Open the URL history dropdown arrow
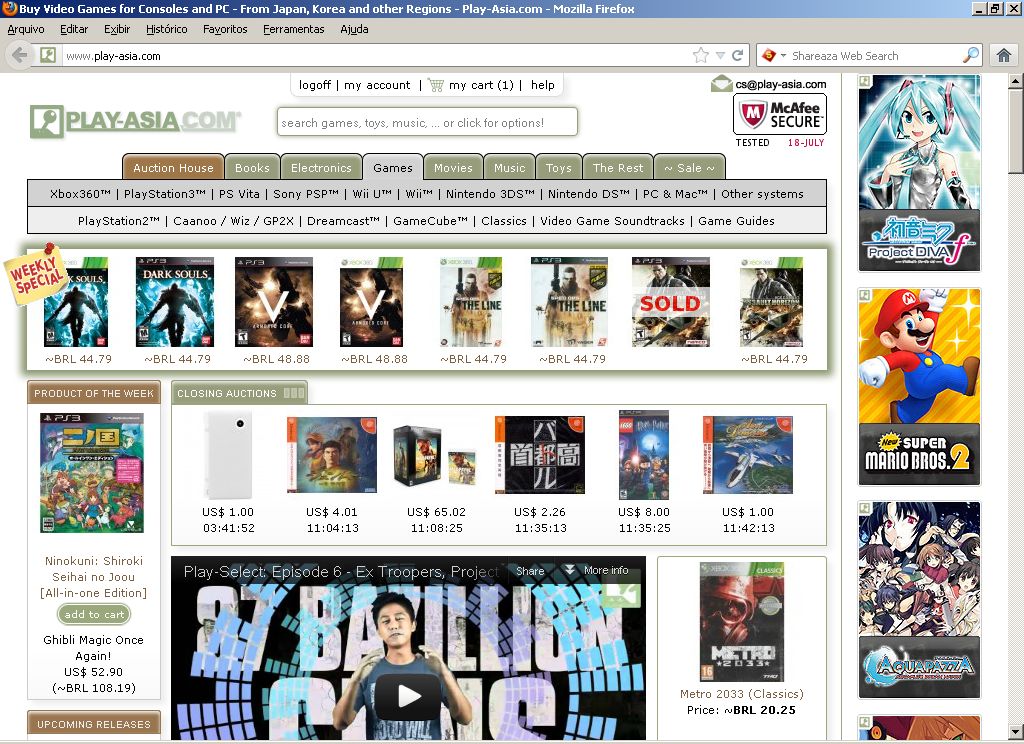Screen dimensions: 1024x744 [720, 56]
